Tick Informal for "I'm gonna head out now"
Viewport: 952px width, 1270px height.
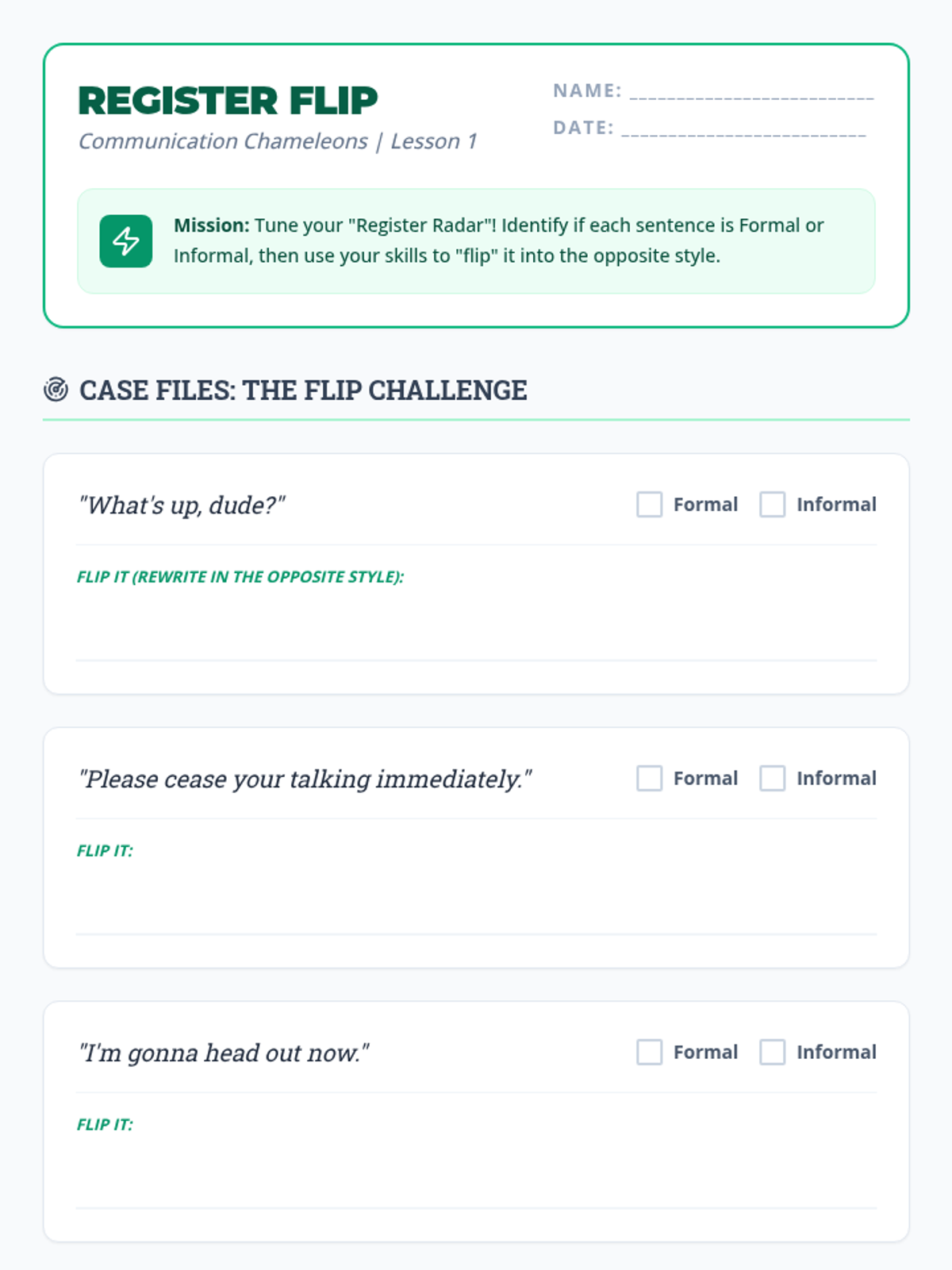[772, 1052]
